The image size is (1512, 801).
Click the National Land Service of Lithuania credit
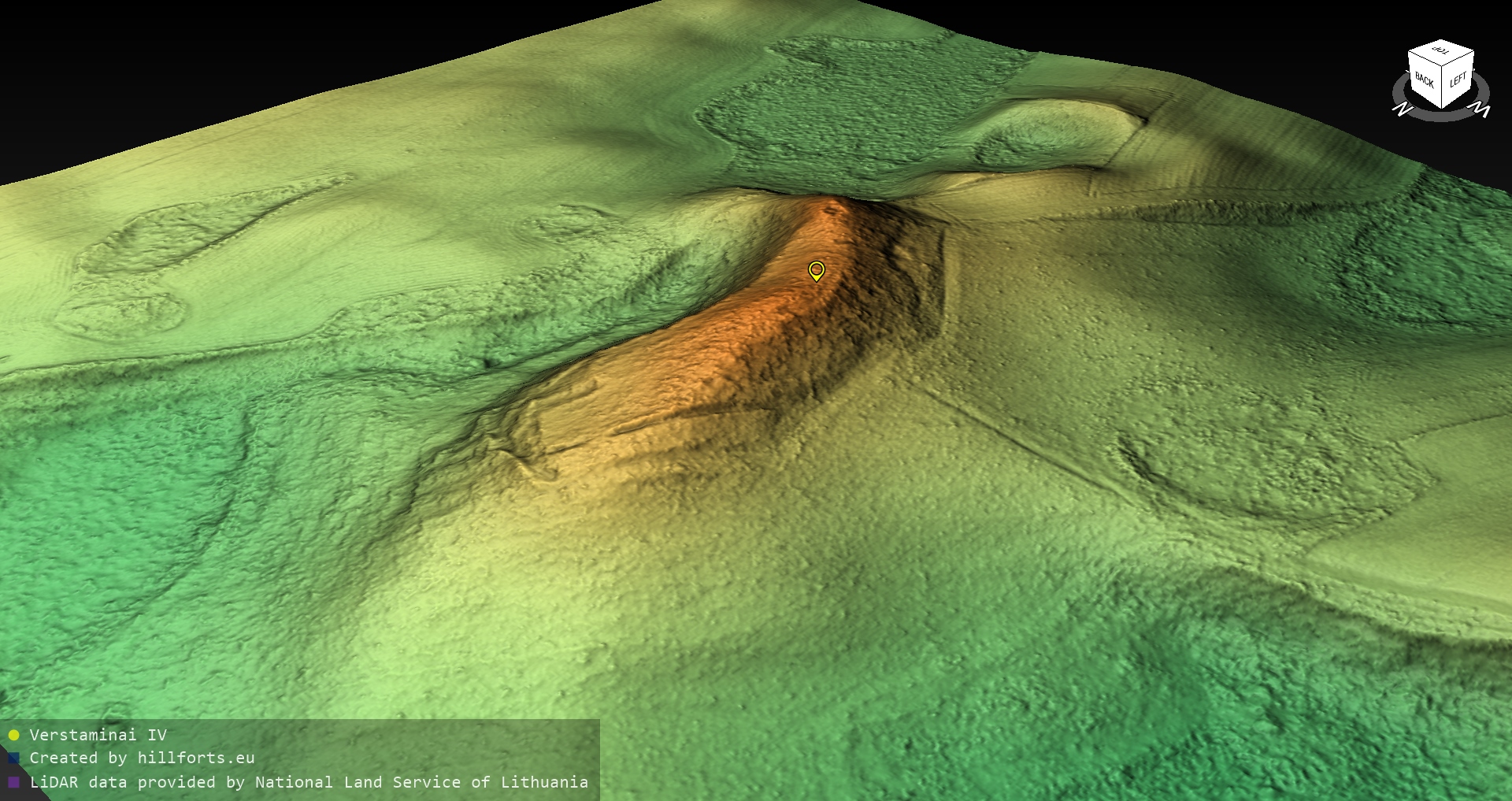(421, 782)
